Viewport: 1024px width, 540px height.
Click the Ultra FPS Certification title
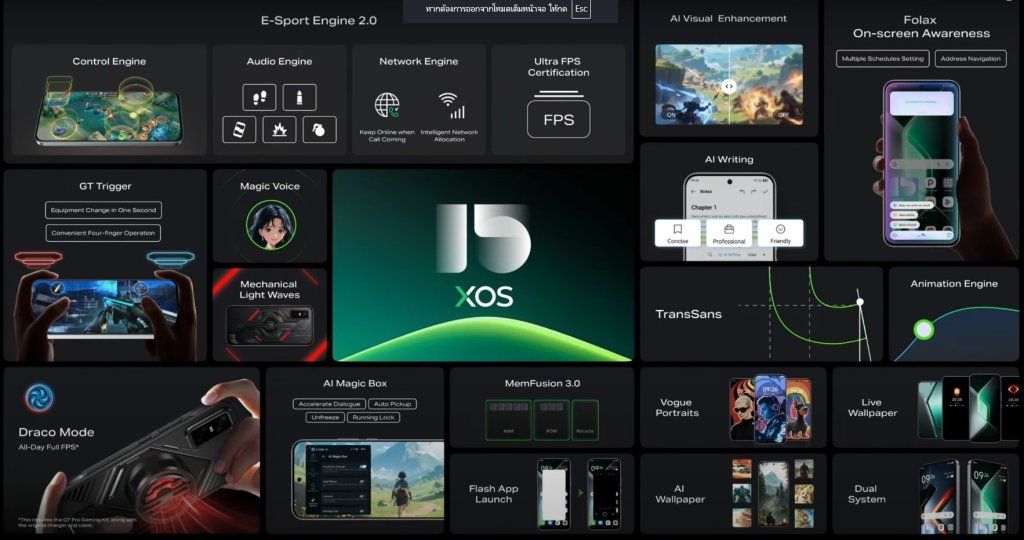coord(558,67)
